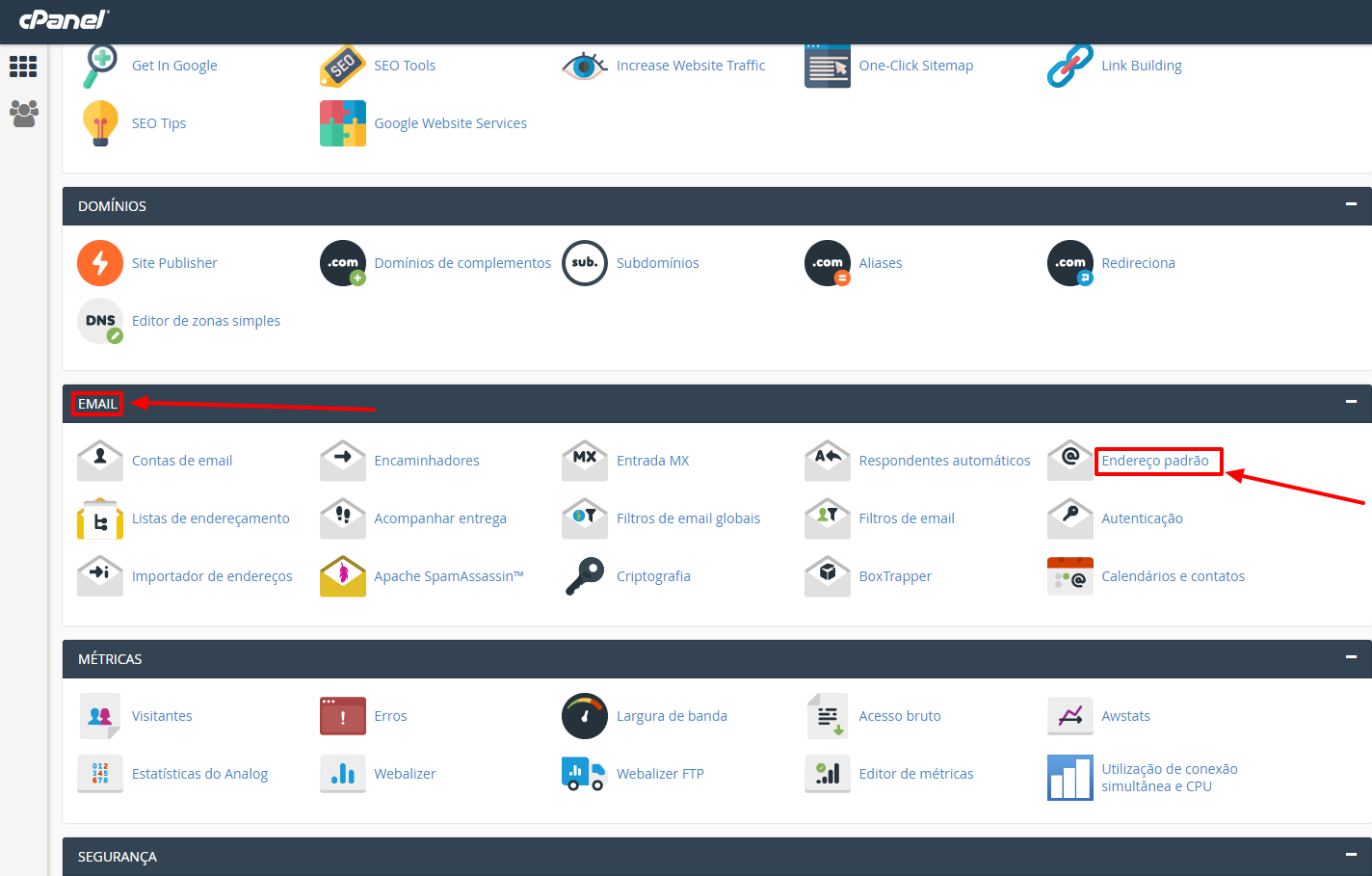Viewport: 1372px width, 876px height.
Task: Open the Subdomínios link
Action: 658,263
